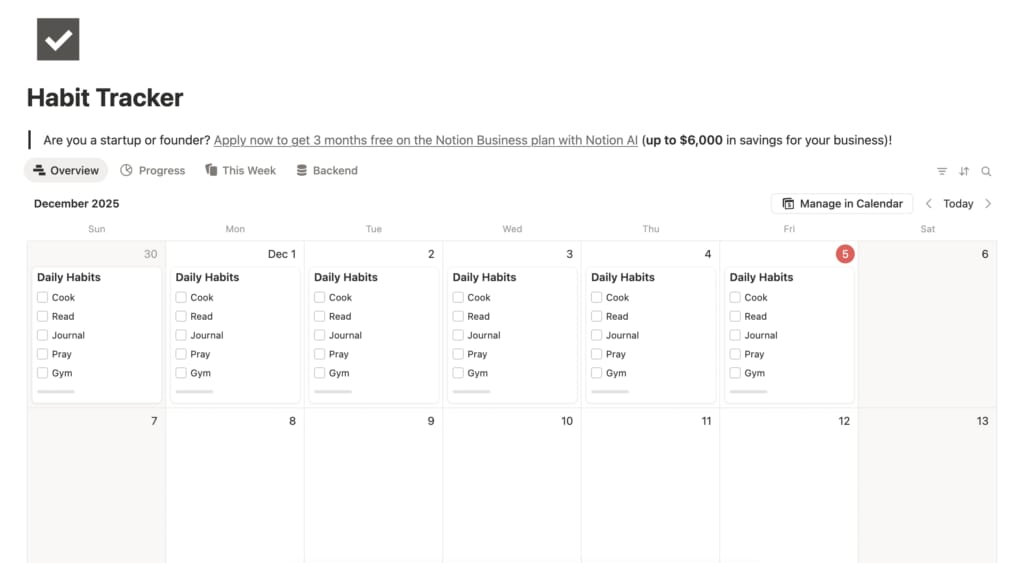Screen dimensions: 1024x563
Task: Go to previous month with left chevron
Action: point(929,204)
